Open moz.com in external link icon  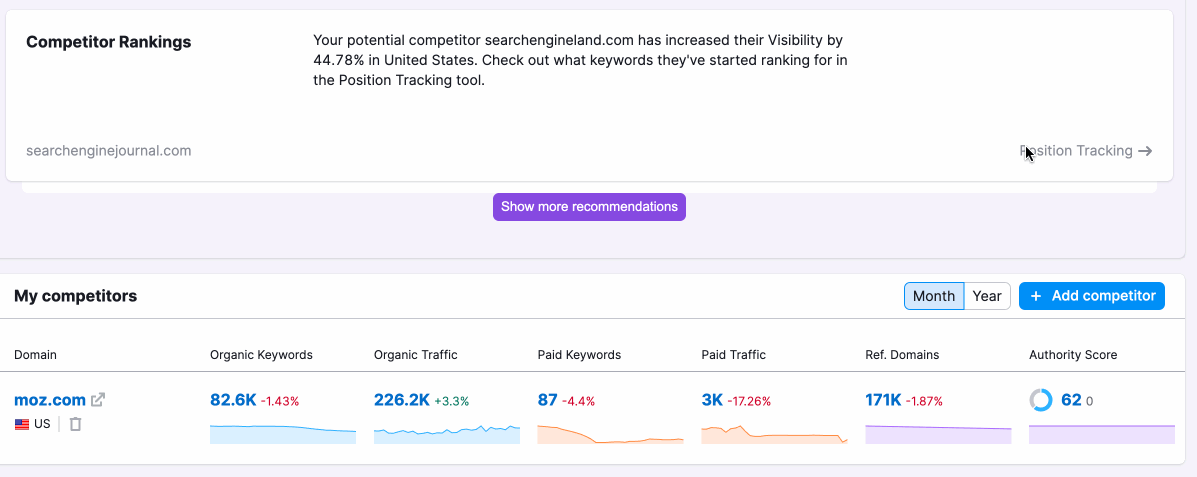(x=98, y=400)
